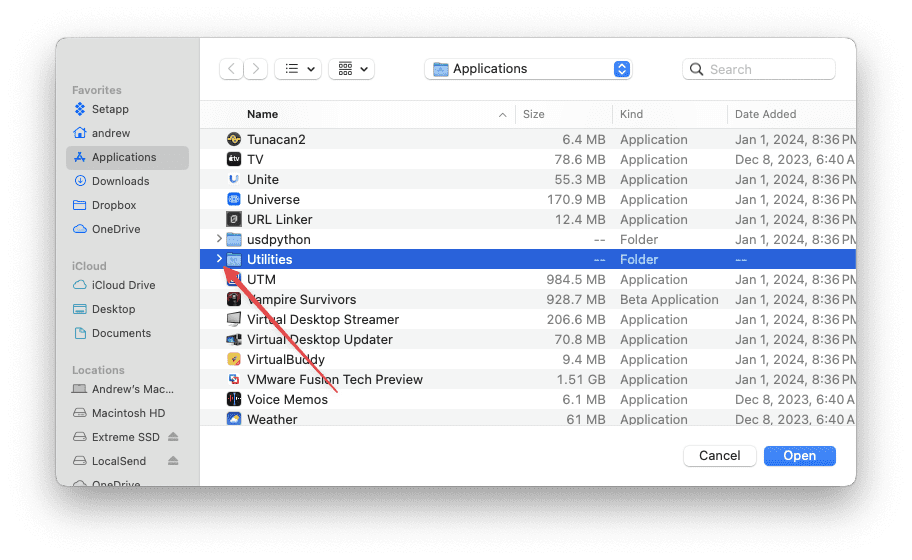912x560 pixels.
Task: Click the TV app icon
Action: tap(234, 159)
